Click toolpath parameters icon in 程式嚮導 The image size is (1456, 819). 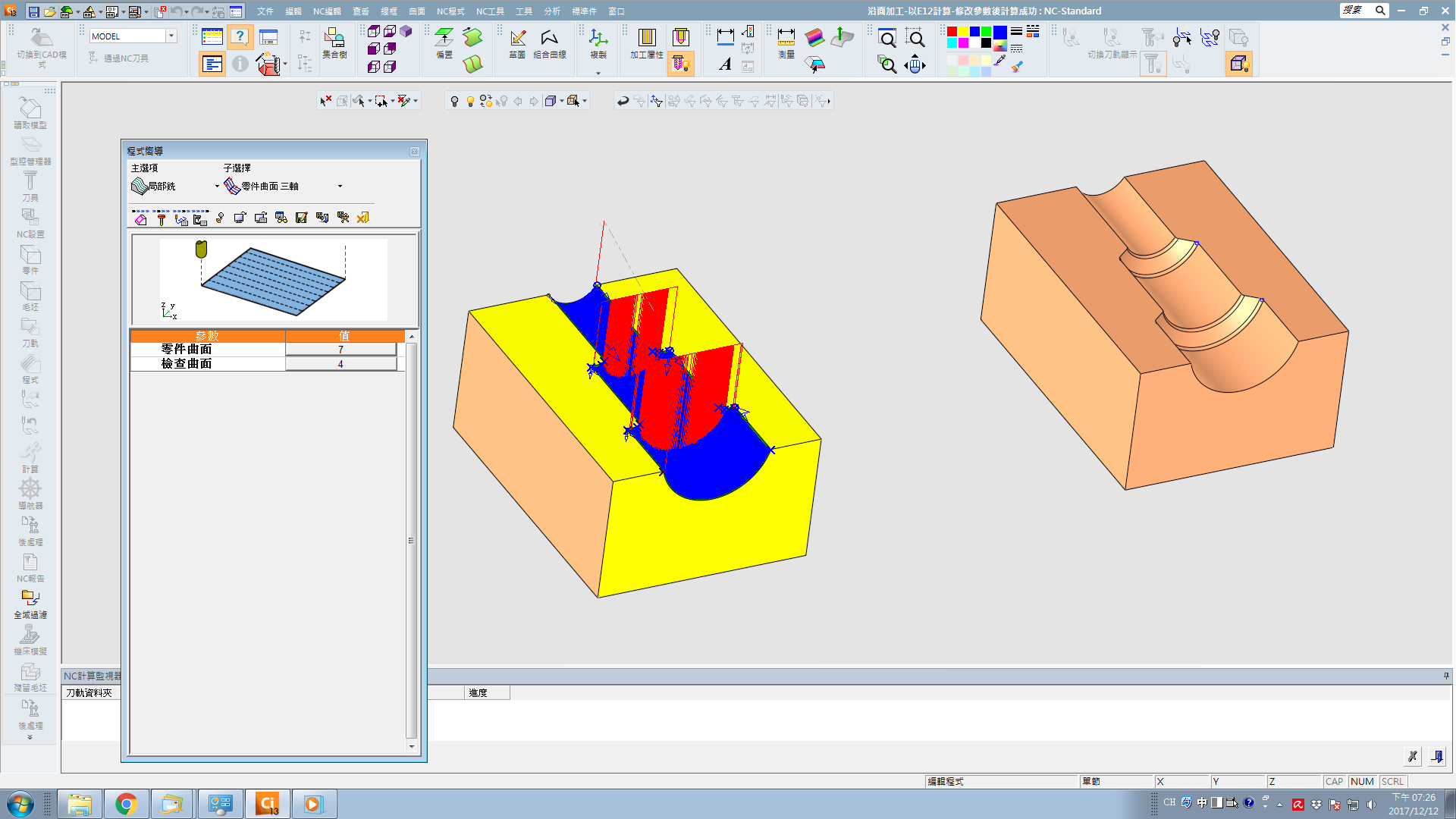tap(181, 218)
